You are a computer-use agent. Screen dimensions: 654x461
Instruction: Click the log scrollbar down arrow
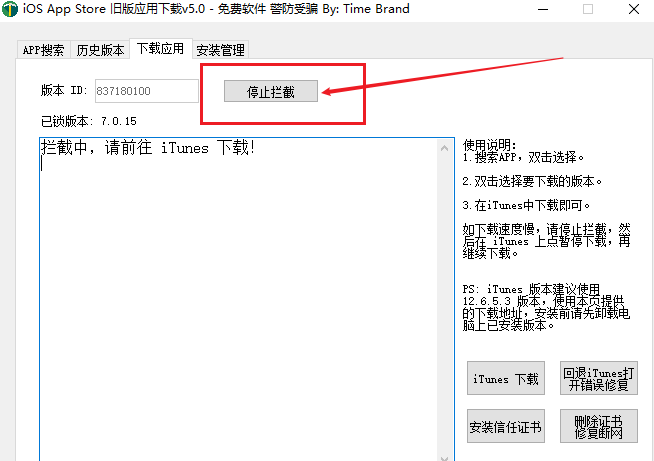[x=445, y=457]
